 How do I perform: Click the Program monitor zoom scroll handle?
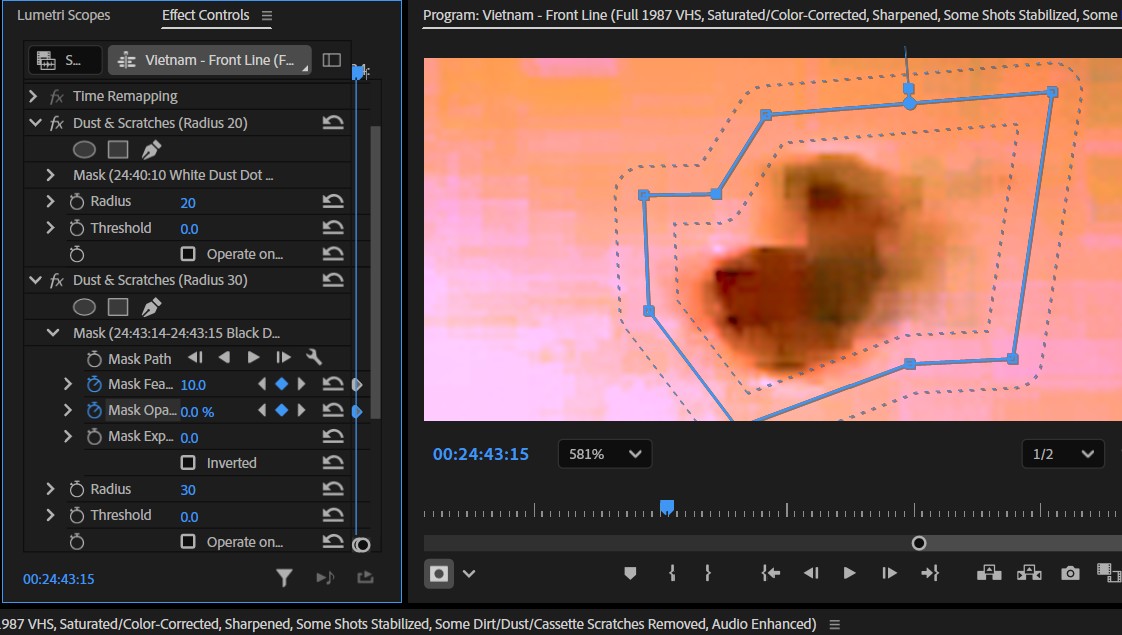tap(919, 543)
